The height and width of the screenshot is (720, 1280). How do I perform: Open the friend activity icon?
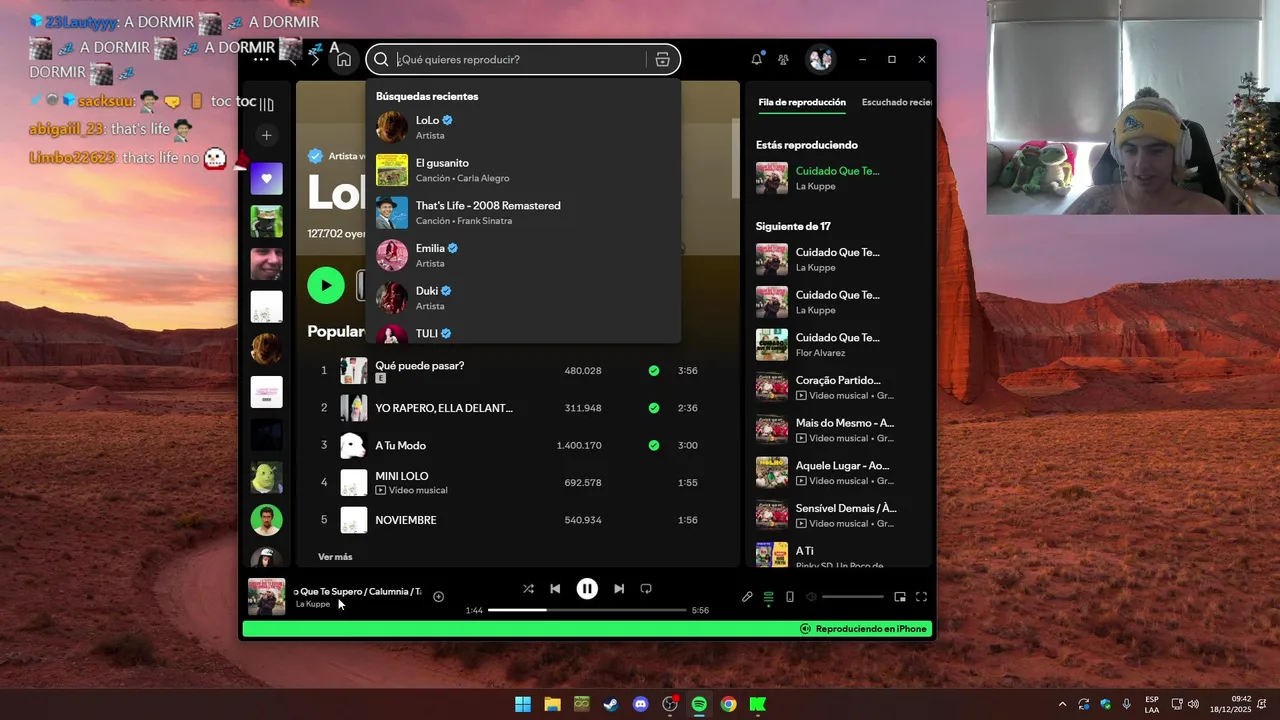(x=783, y=59)
